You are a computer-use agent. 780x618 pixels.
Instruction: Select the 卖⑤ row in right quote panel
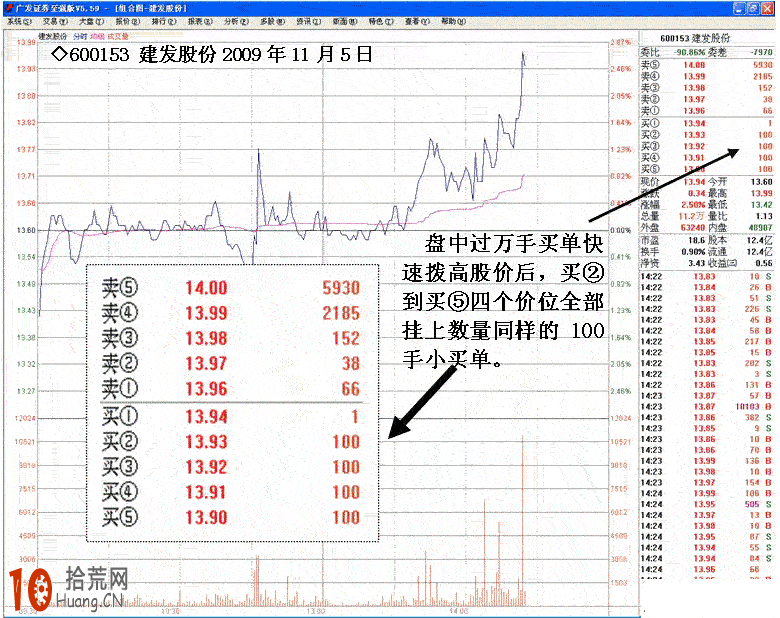[x=707, y=65]
